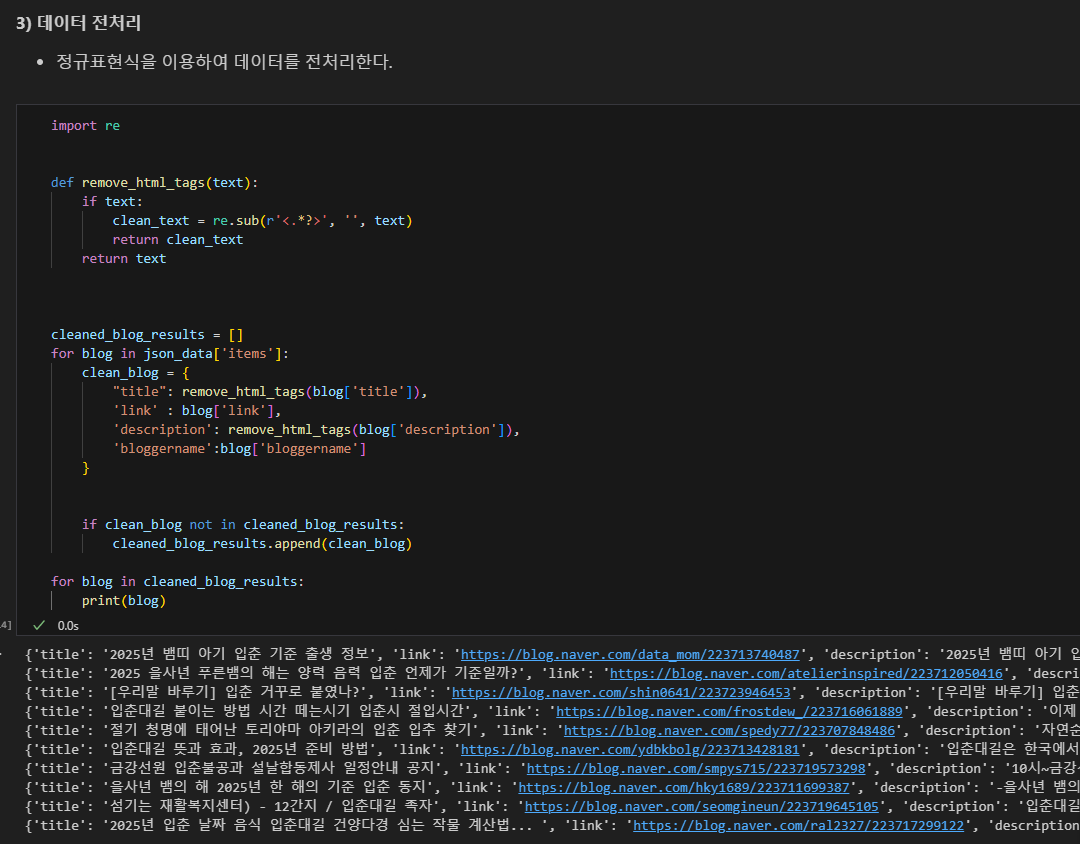The height and width of the screenshot is (844, 1080).
Task: Click the bullet text '정규표현식을 이용하여 데이터를 전처리한다.'
Action: tap(225, 62)
